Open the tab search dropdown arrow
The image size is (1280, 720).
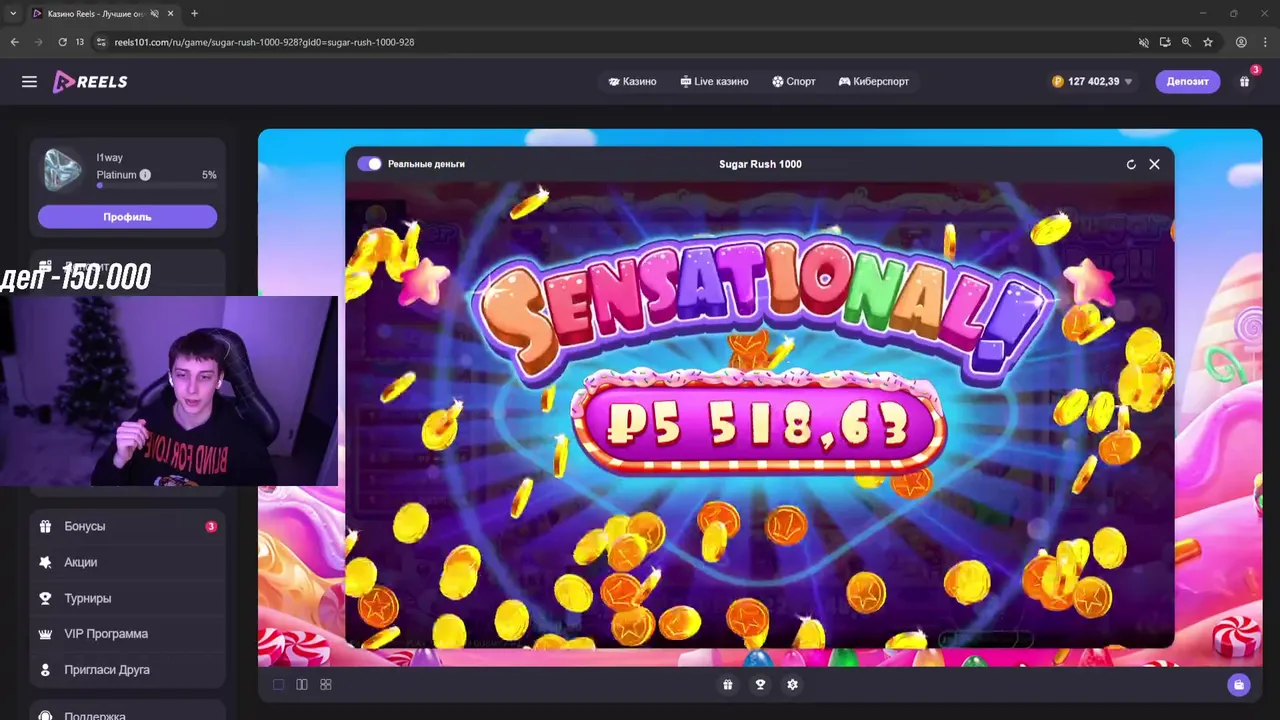coord(12,13)
